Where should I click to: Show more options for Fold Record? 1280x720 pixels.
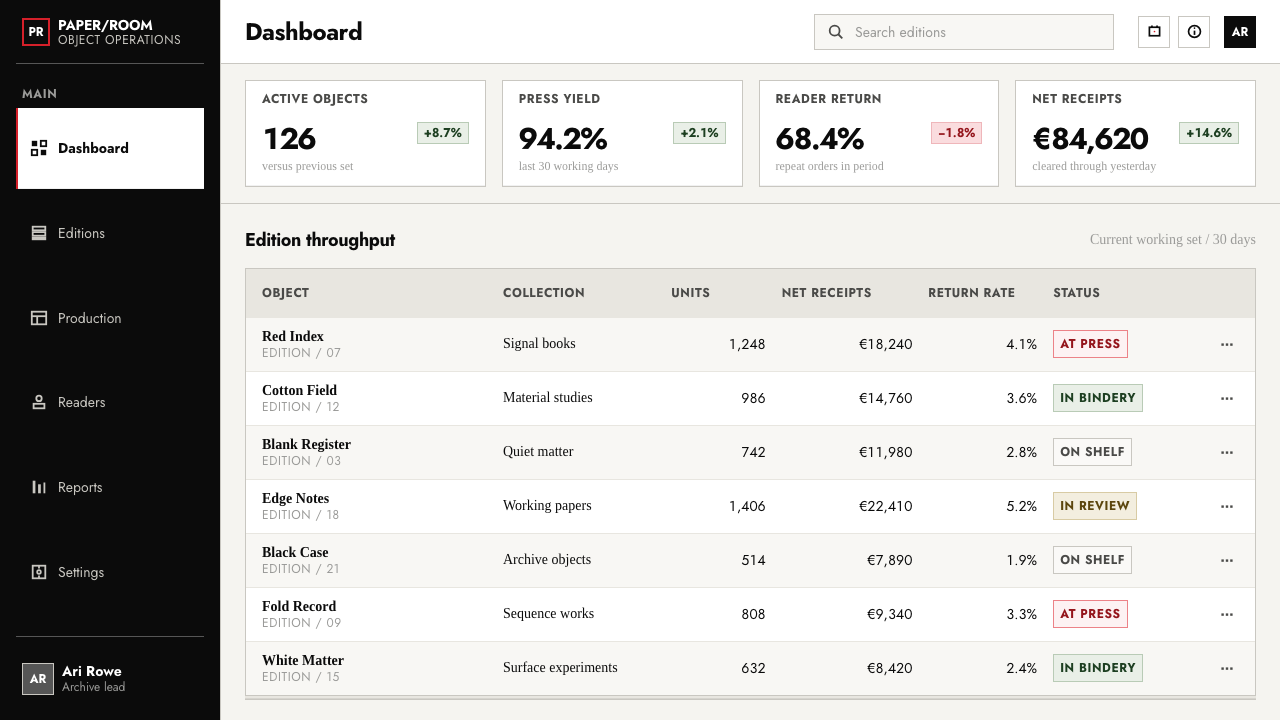click(1227, 614)
